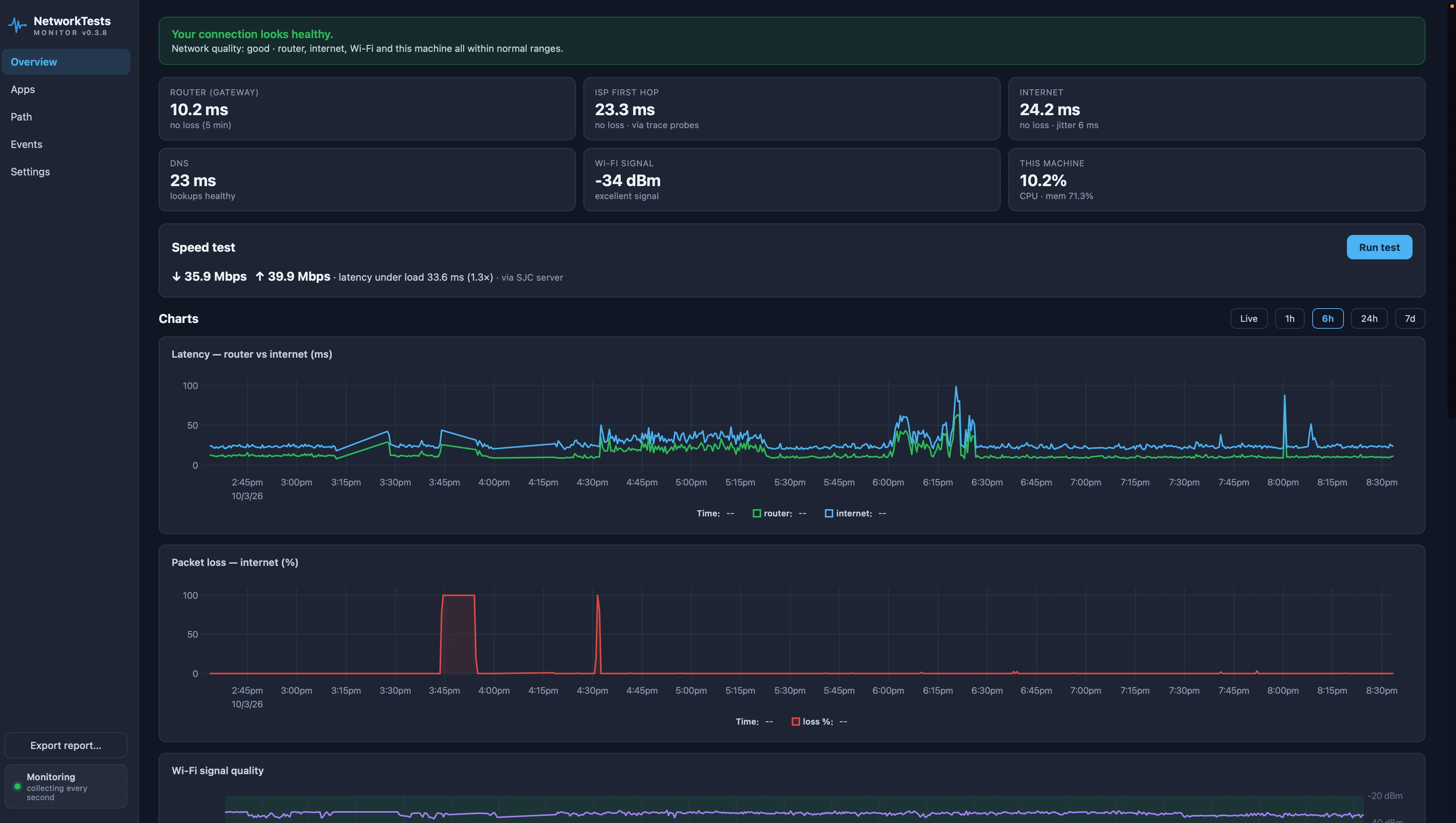
Task: Switch charts to Live range
Action: pos(1249,318)
